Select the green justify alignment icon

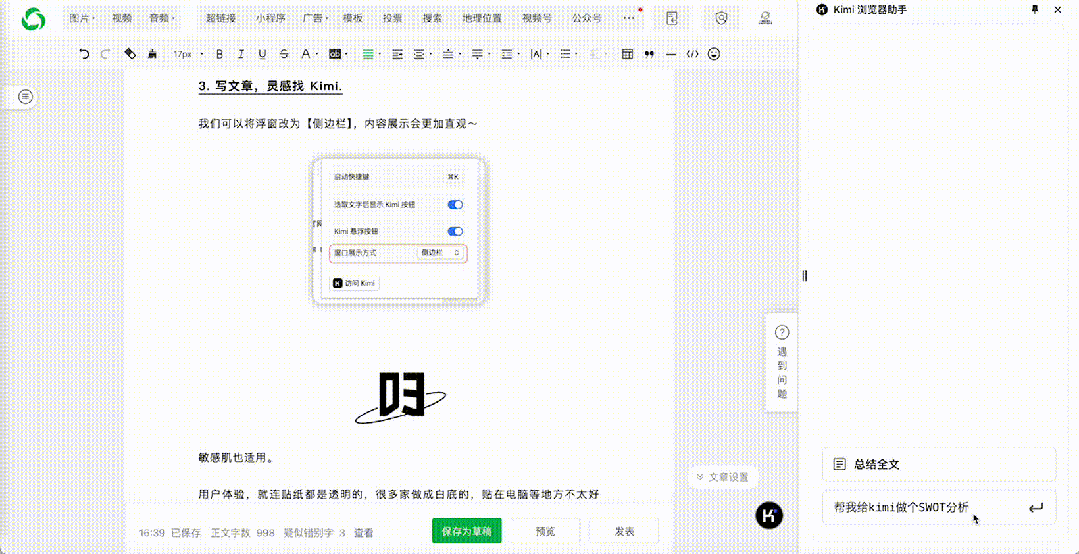coord(368,54)
